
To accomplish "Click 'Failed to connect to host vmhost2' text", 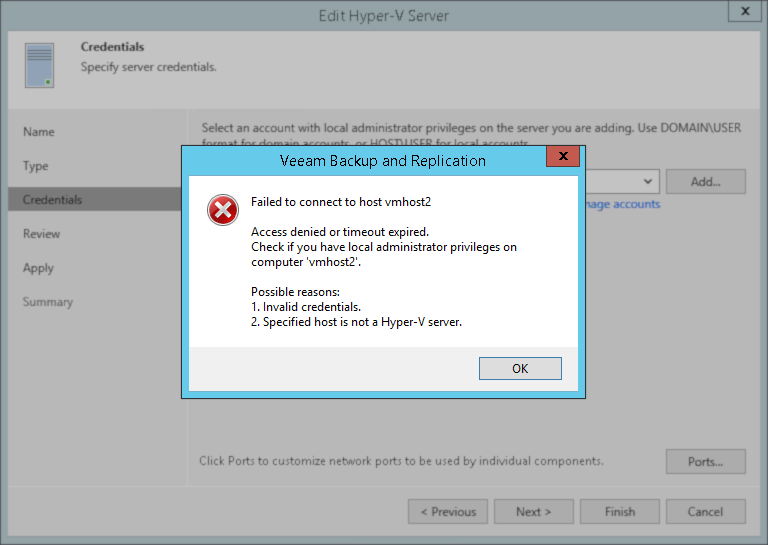I will click(x=341, y=202).
